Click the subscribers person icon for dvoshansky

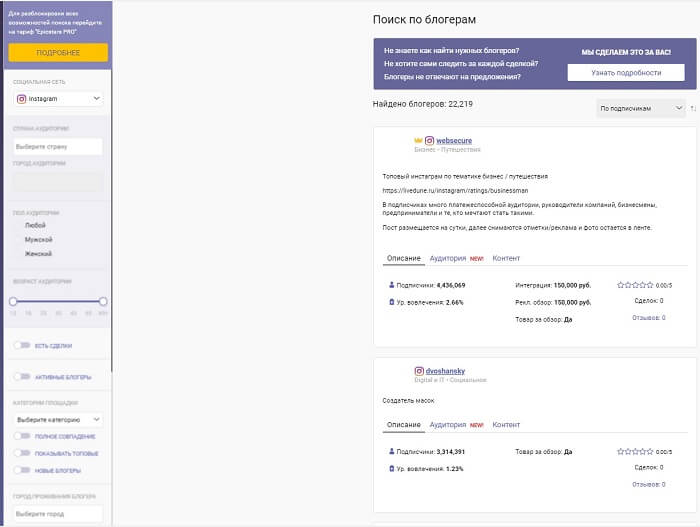coord(392,451)
